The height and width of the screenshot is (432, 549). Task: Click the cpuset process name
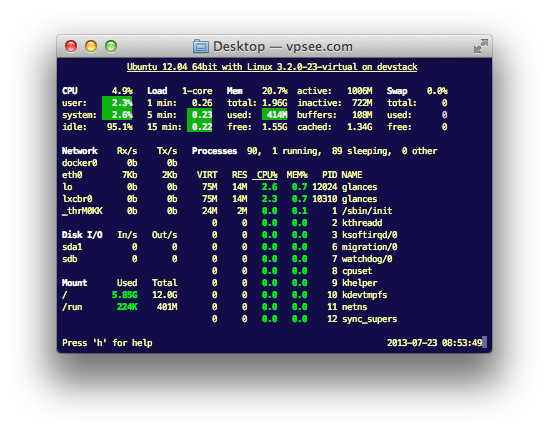pos(357,271)
